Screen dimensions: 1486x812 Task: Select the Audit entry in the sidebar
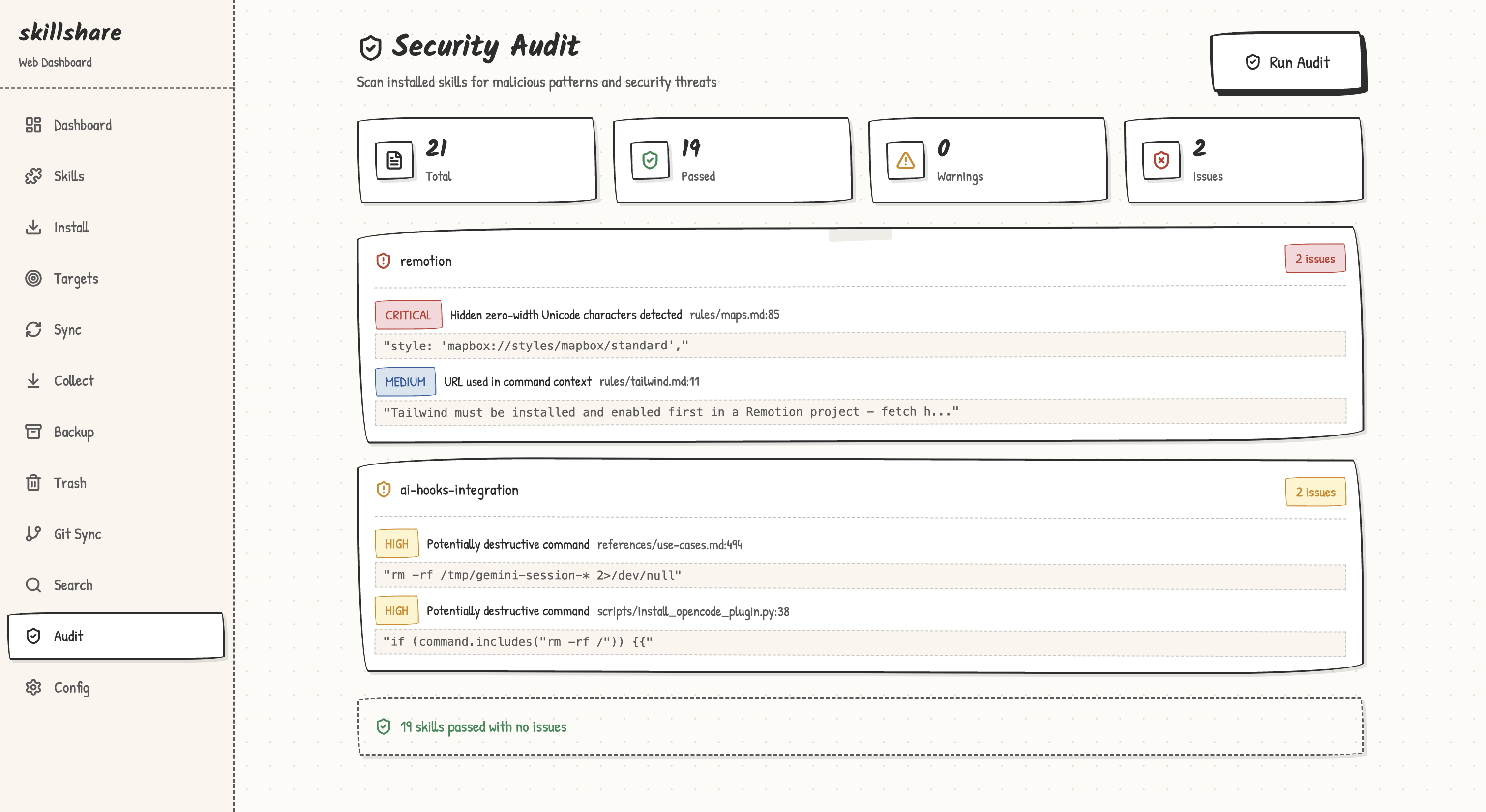tap(69, 636)
